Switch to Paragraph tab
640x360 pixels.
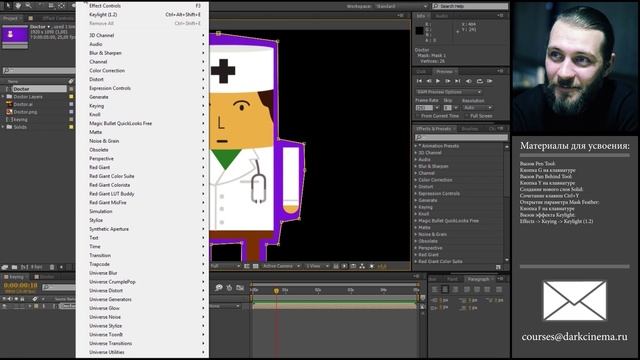click(x=478, y=279)
